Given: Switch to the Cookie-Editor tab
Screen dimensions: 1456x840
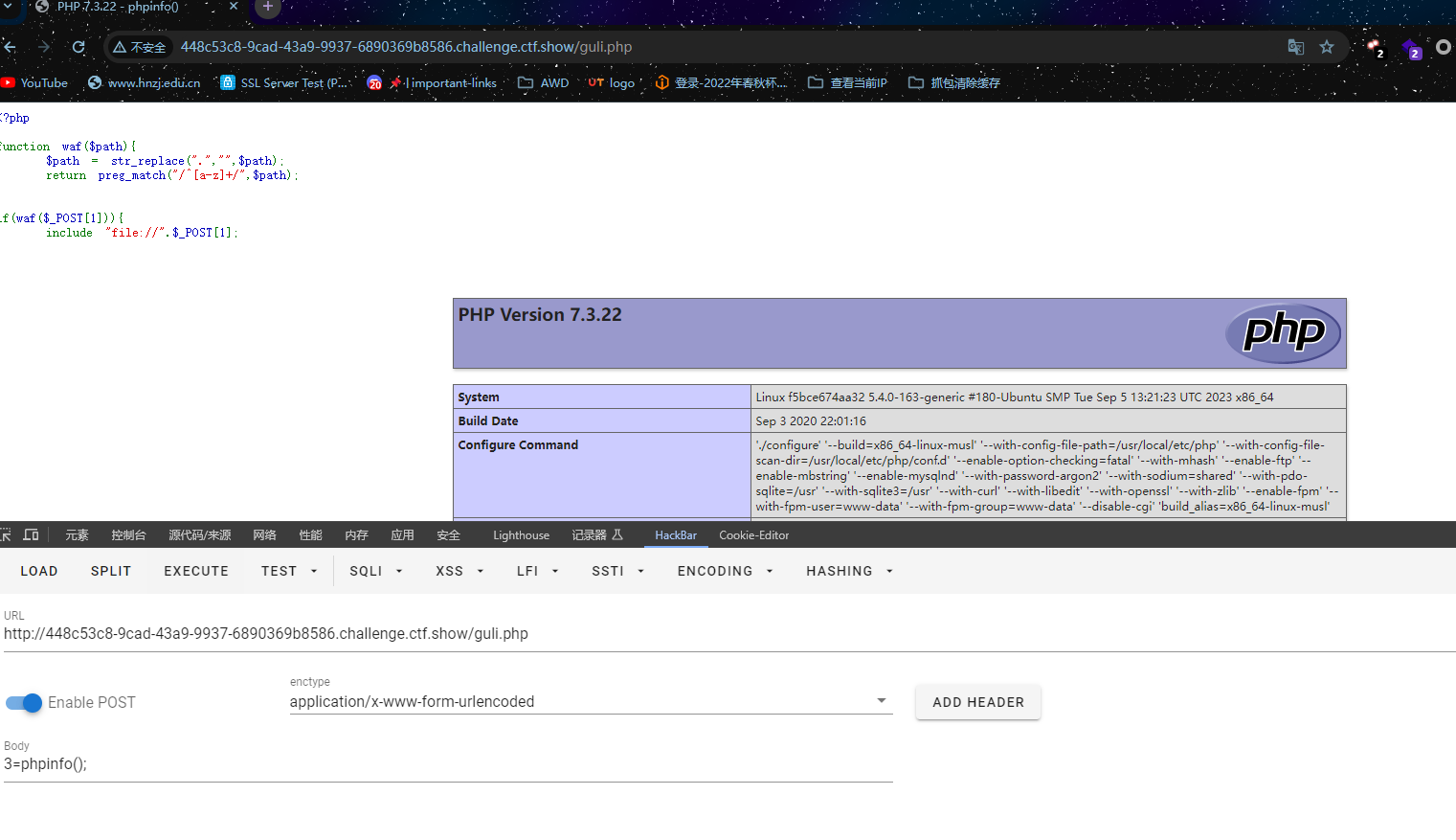Looking at the screenshot, I should click(754, 535).
